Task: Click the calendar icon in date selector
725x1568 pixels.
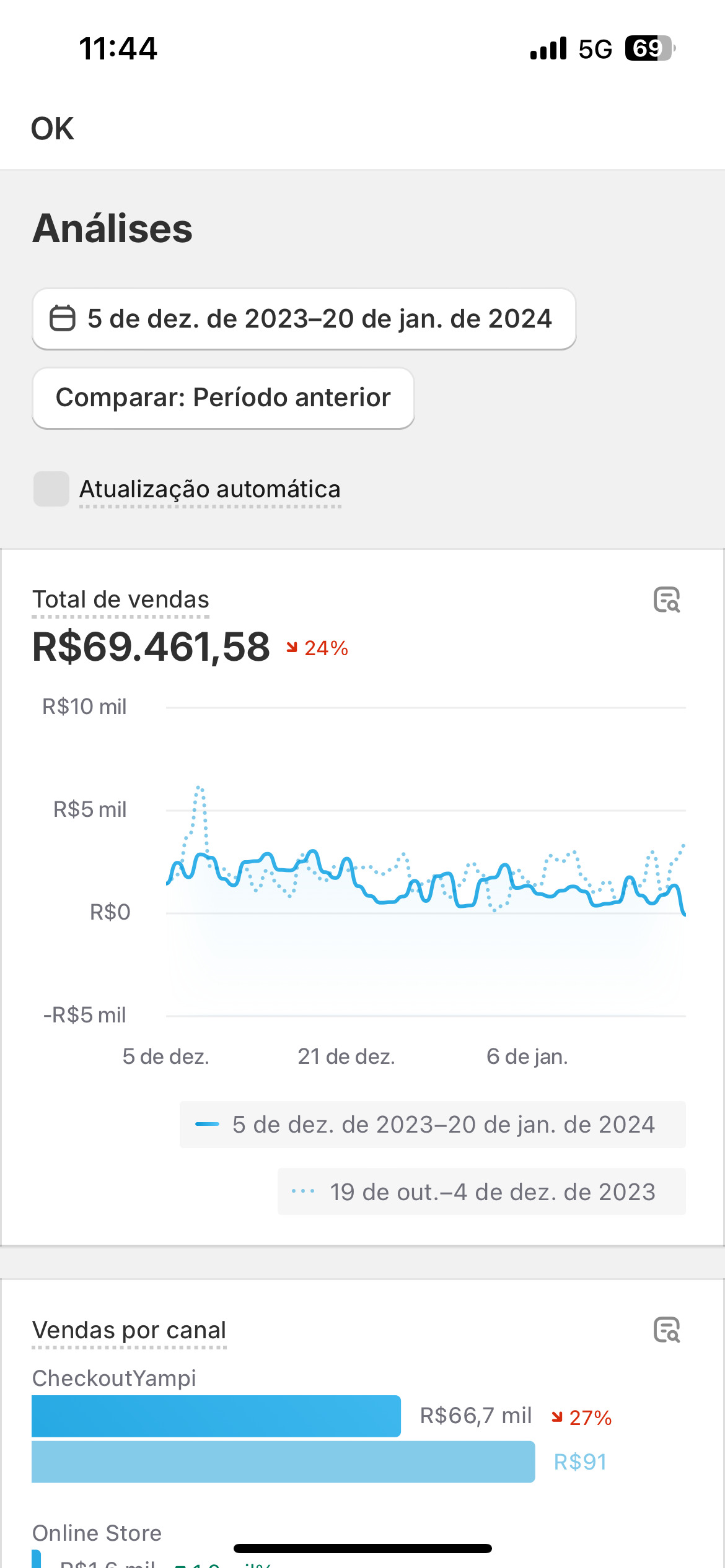Action: (63, 319)
